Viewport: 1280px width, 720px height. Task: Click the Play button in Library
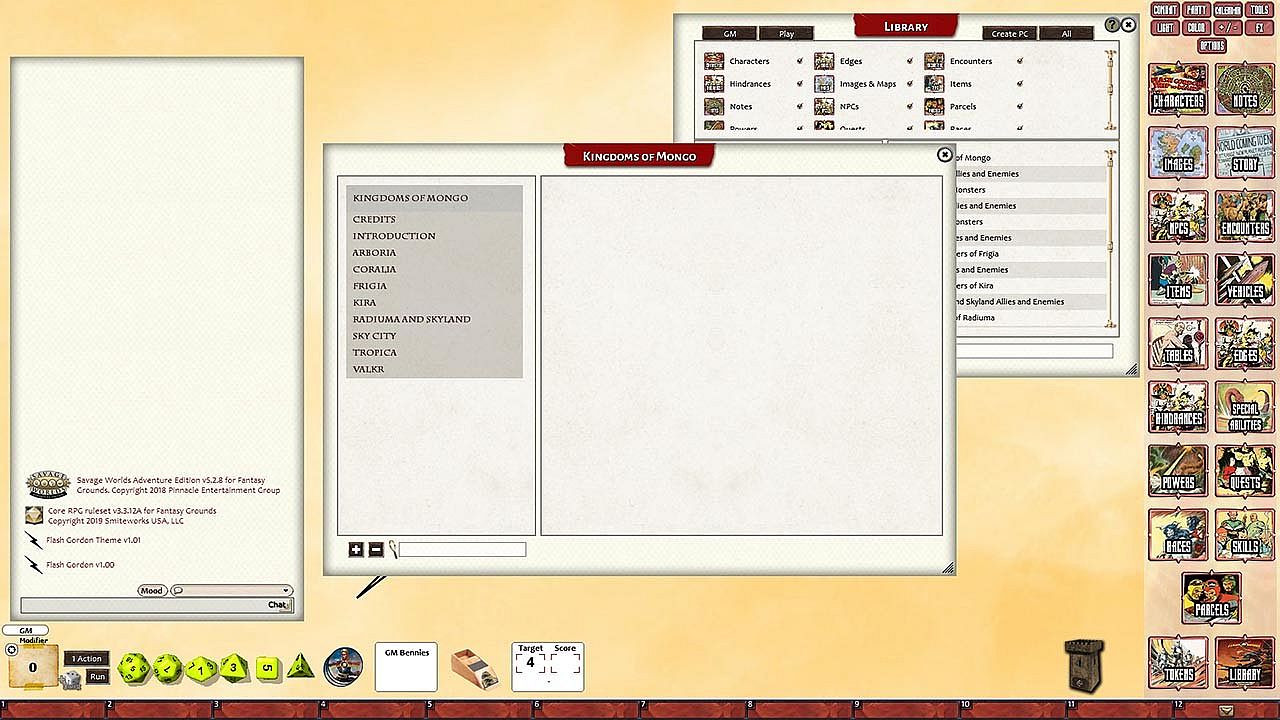(x=786, y=34)
